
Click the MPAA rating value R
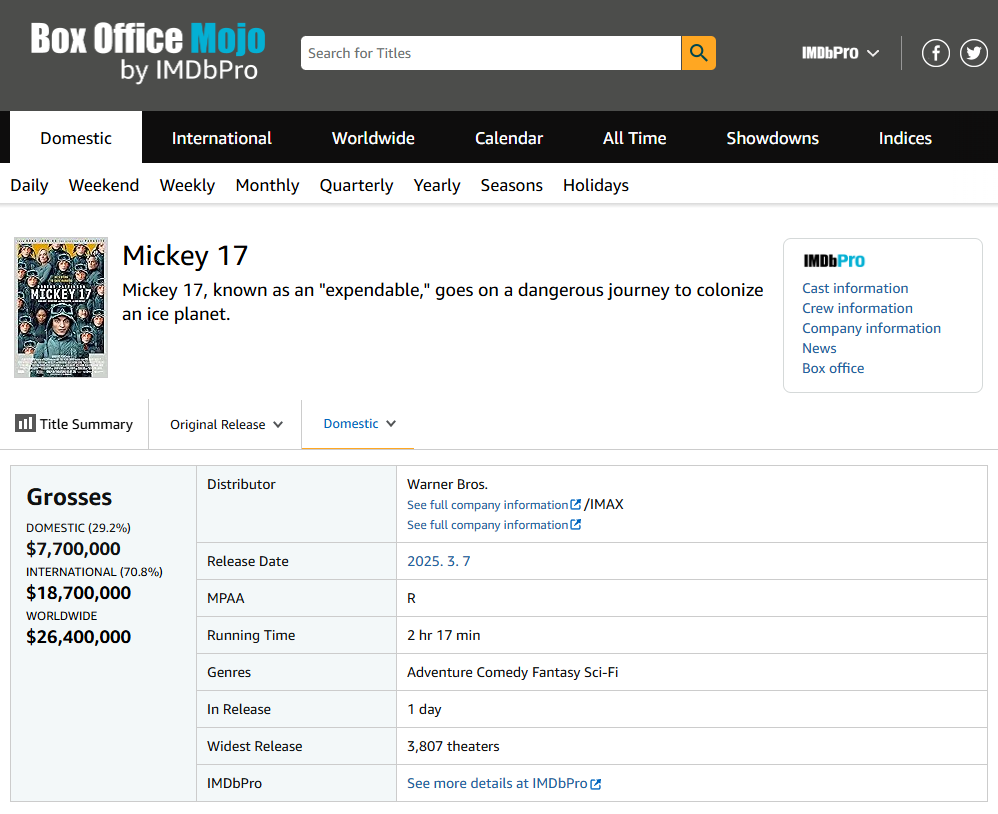tap(411, 598)
